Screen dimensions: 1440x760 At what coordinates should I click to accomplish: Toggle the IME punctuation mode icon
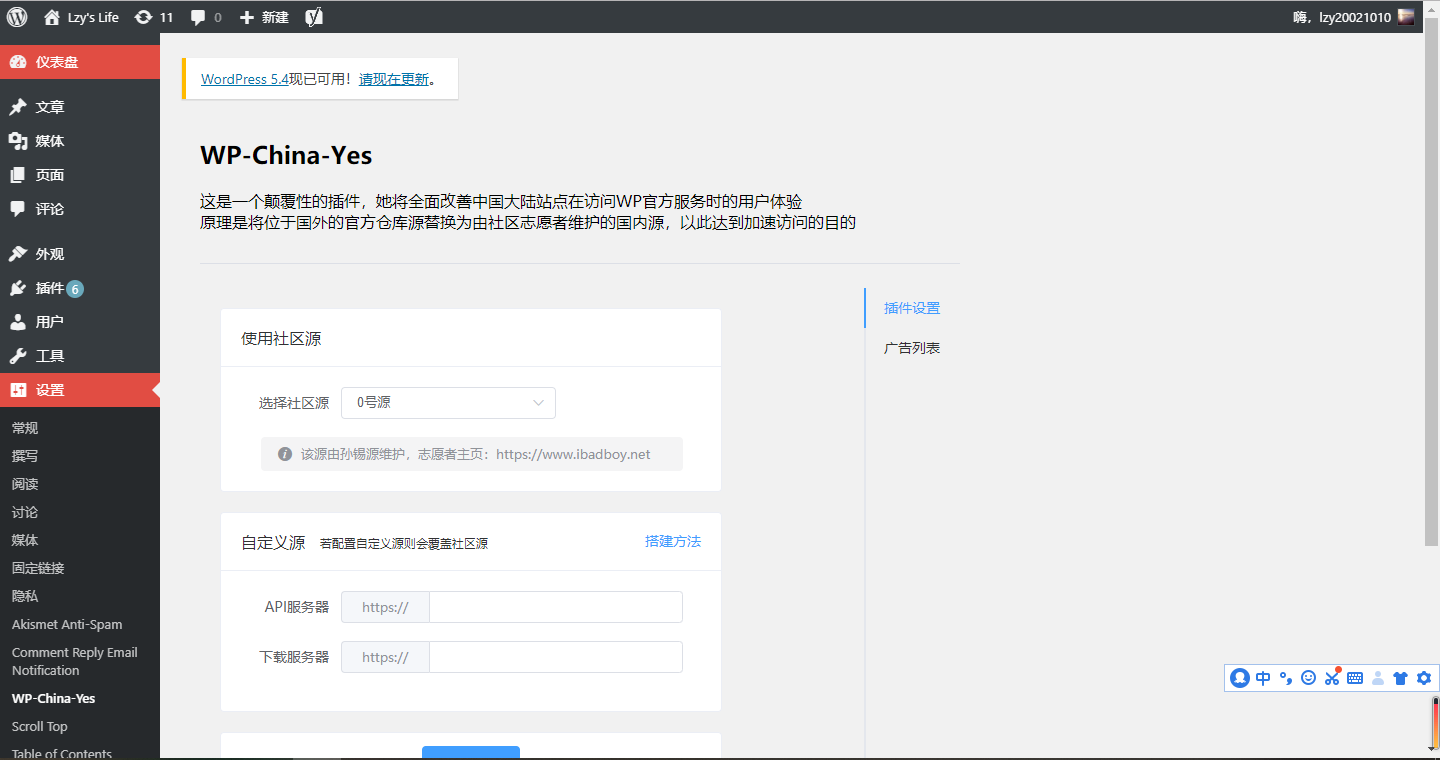coord(1286,678)
